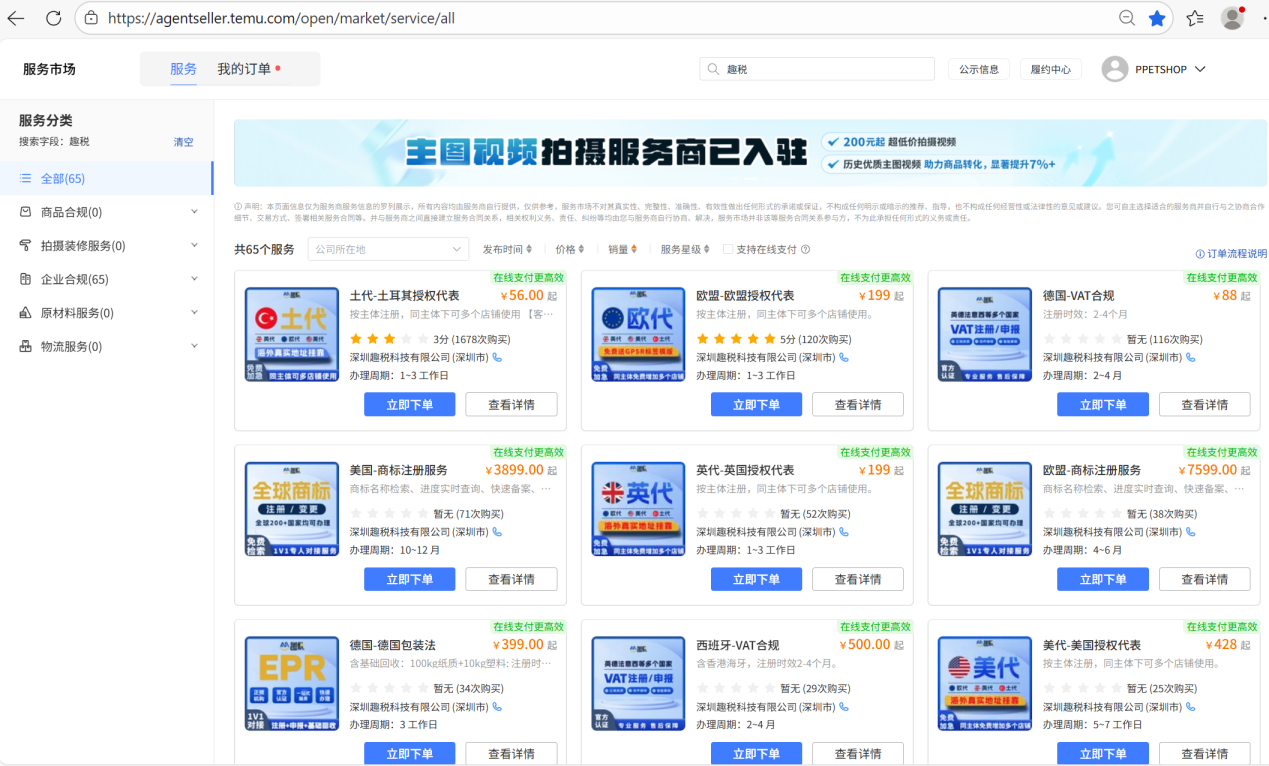Toggle the bookmark star icon
The image size is (1269, 766).
pyautogui.click(x=1157, y=18)
